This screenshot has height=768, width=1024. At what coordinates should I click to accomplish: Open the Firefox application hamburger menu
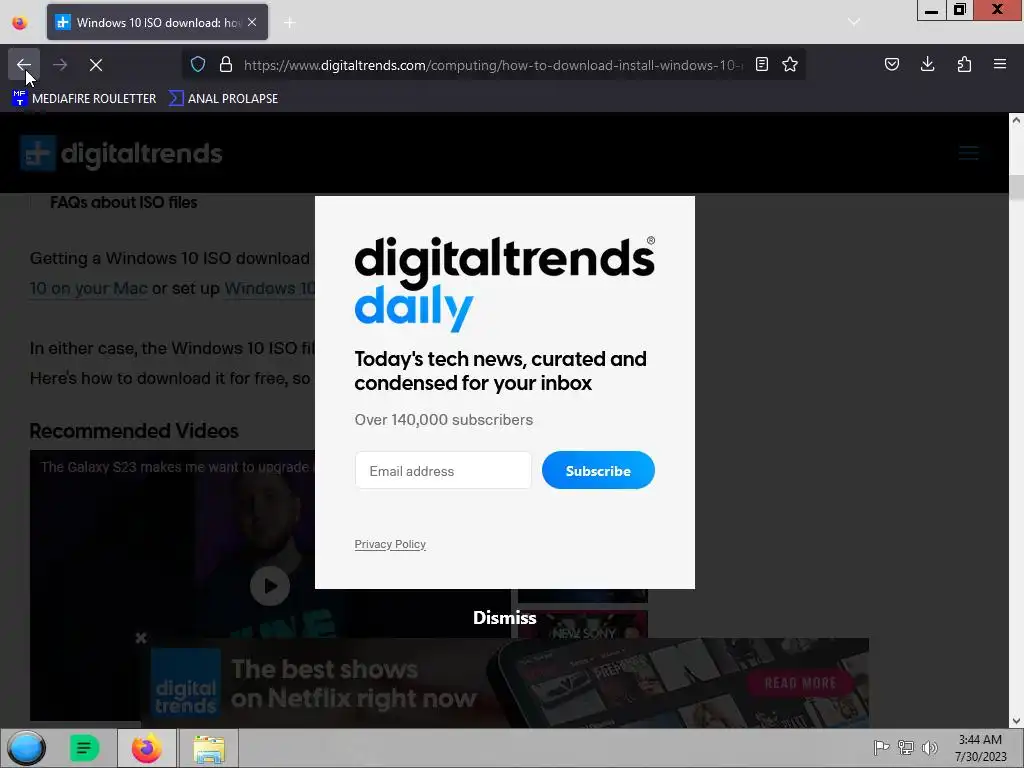pos(1000,65)
